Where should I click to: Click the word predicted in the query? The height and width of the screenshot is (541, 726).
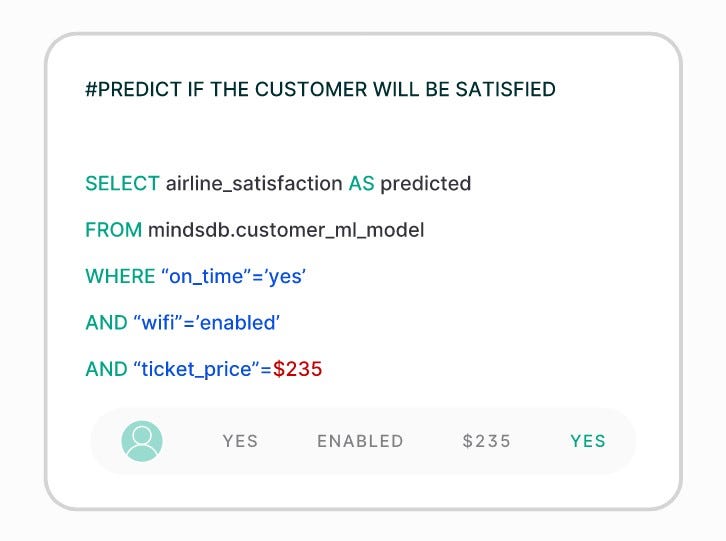click(426, 184)
